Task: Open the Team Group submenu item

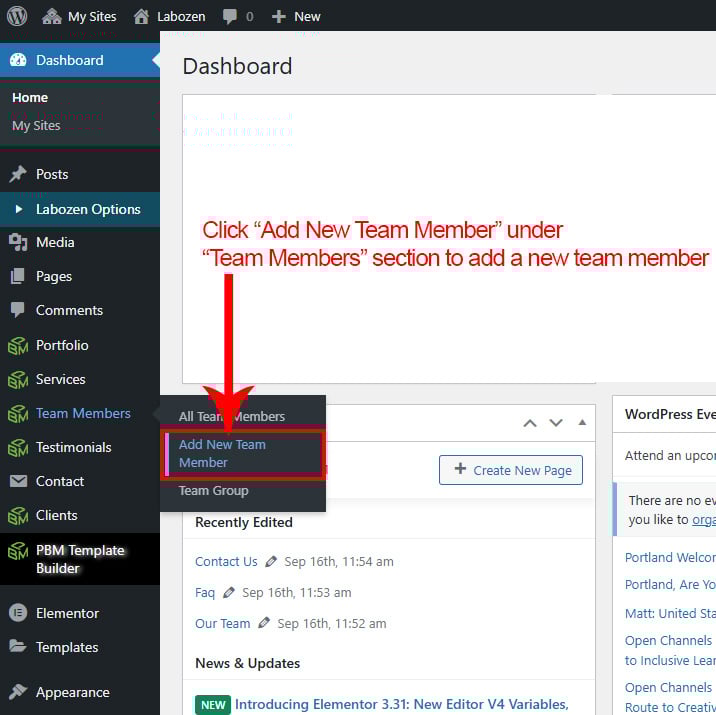Action: tap(213, 491)
